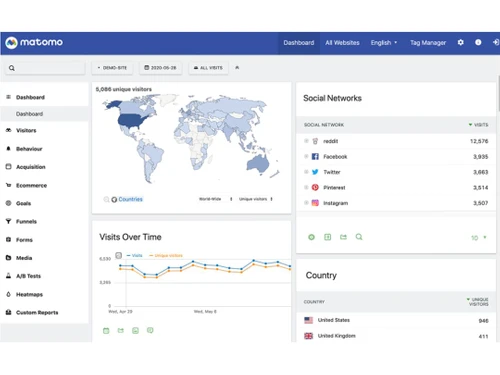Click the reddit alien icon
500x375 pixels.
315,141
